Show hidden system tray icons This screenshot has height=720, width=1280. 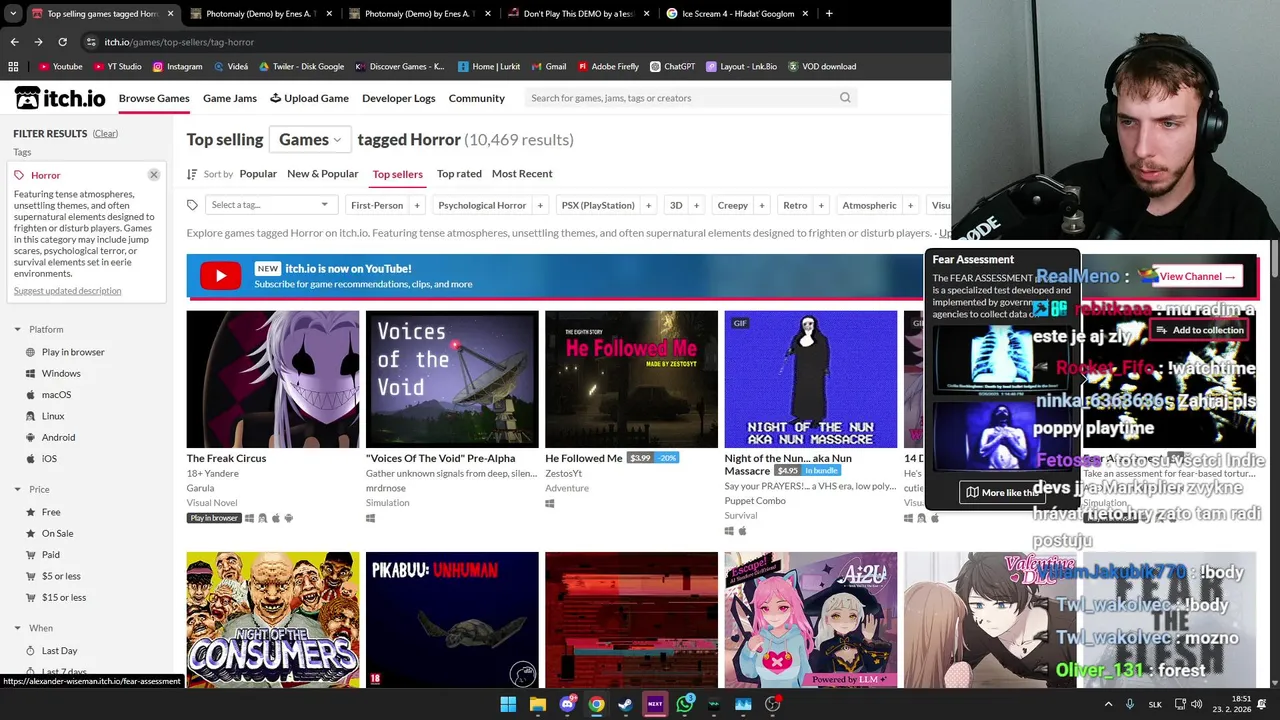pos(1109,704)
